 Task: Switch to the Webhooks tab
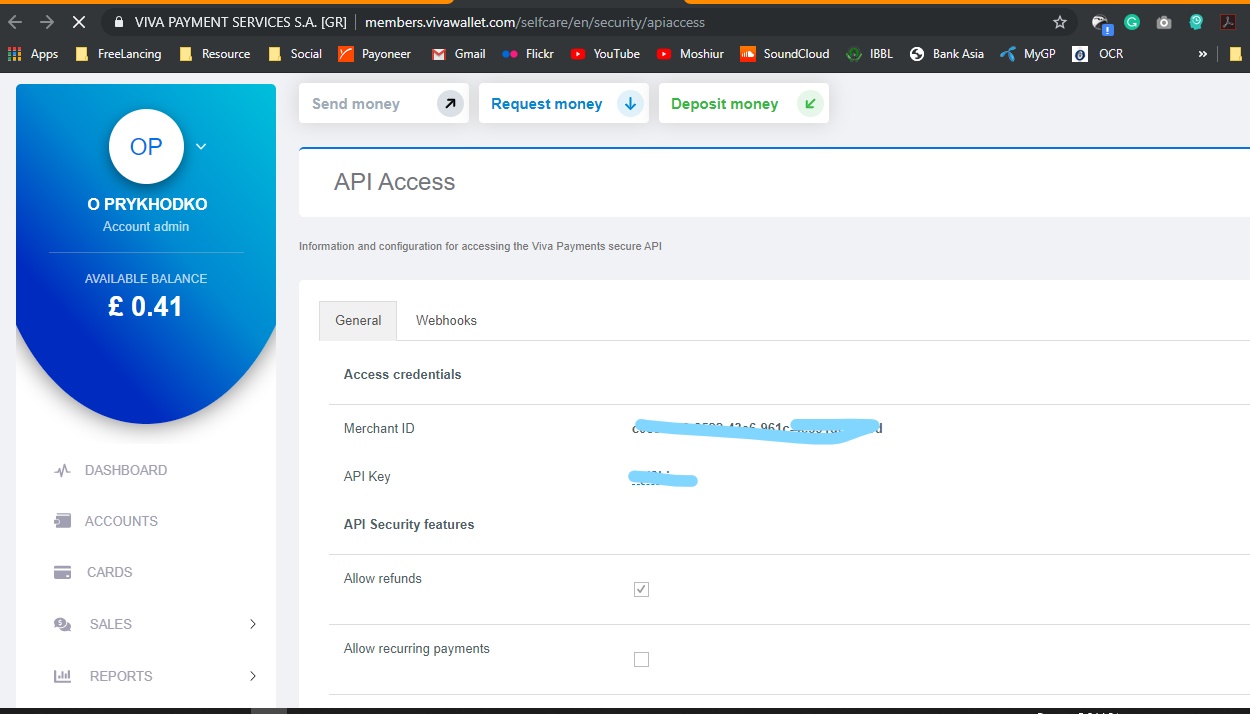tap(446, 320)
